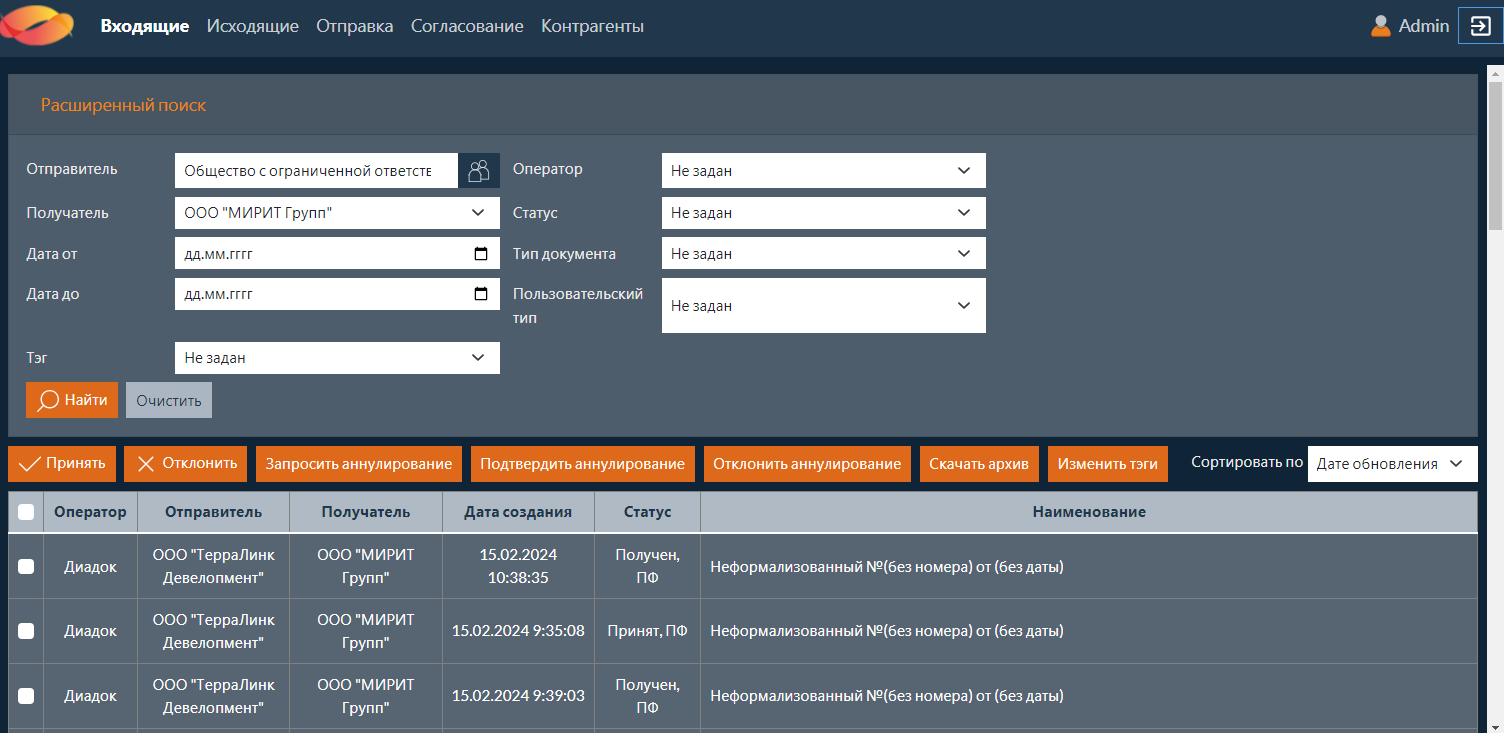Open the Сортировать по dropdown
The width and height of the screenshot is (1504, 733).
click(x=1392, y=464)
